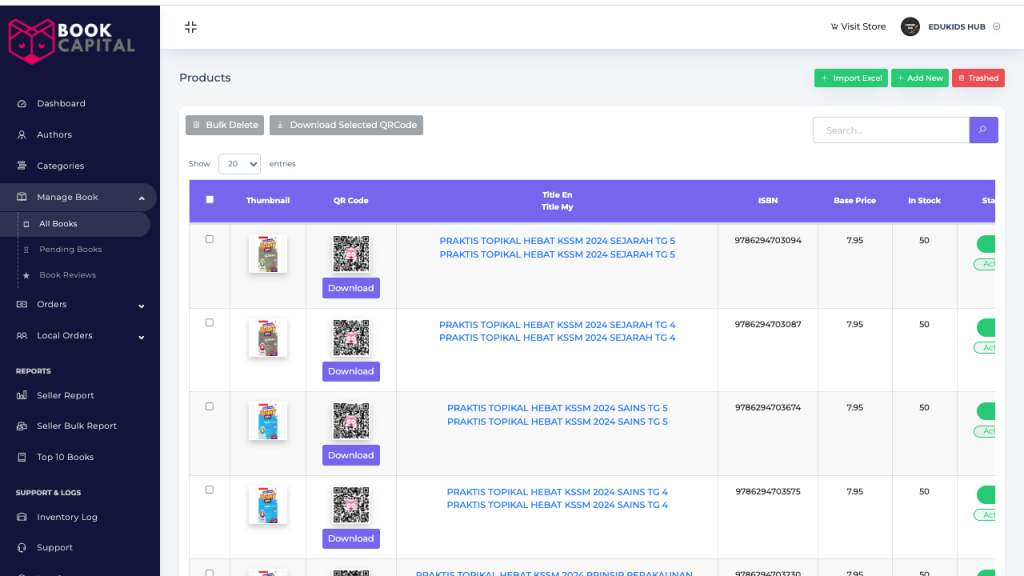Open the Authors page icon
1024x576 pixels.
coord(22,135)
